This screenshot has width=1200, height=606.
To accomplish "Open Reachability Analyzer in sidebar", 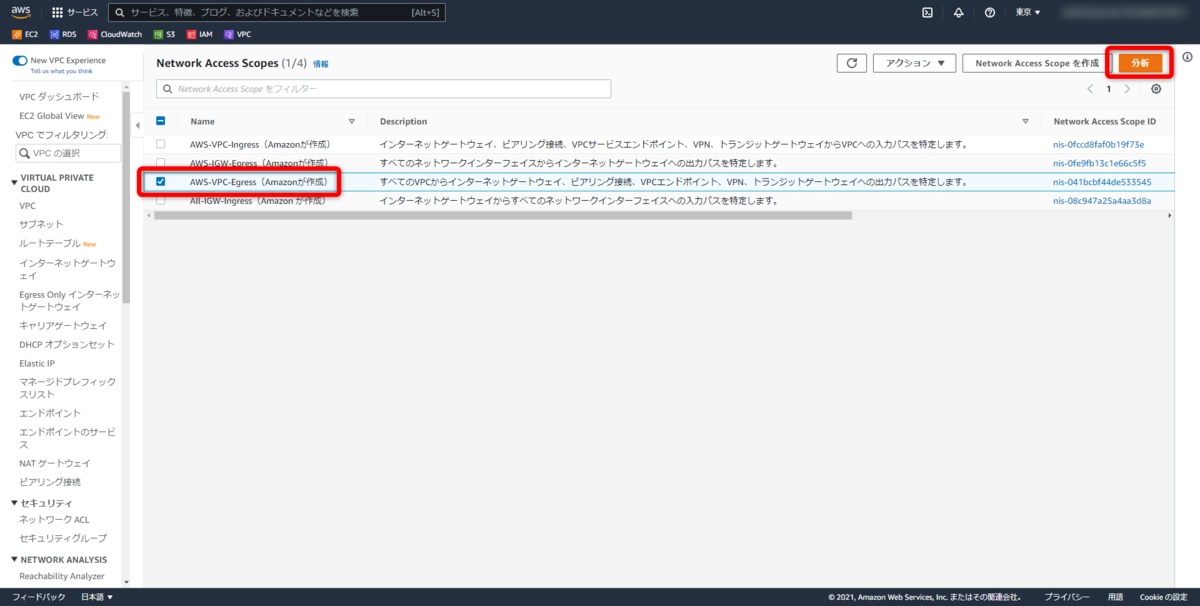I will point(62,575).
